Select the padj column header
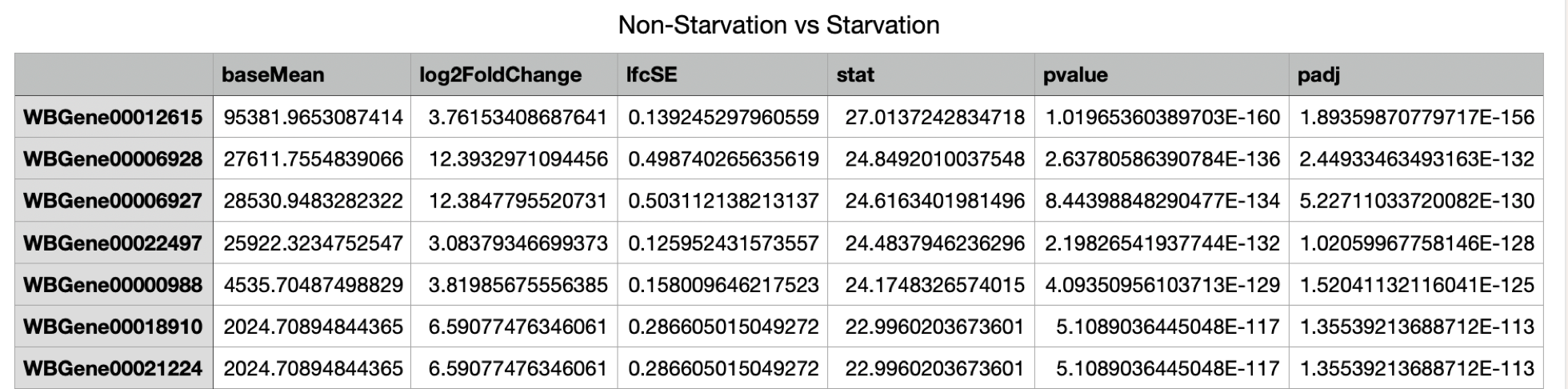Screen dimensions: 1568x389 pyautogui.click(x=1318, y=75)
